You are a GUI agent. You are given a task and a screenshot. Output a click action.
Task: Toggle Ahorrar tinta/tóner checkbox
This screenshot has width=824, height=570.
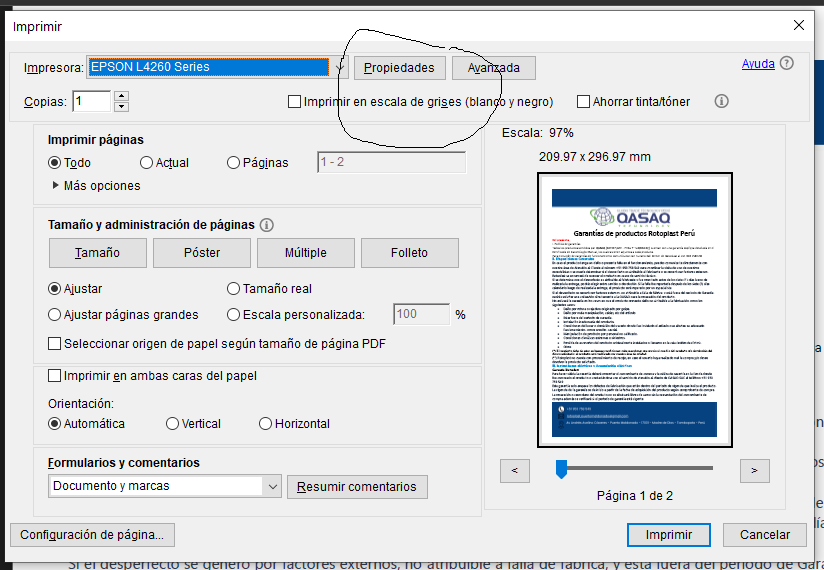pos(583,101)
